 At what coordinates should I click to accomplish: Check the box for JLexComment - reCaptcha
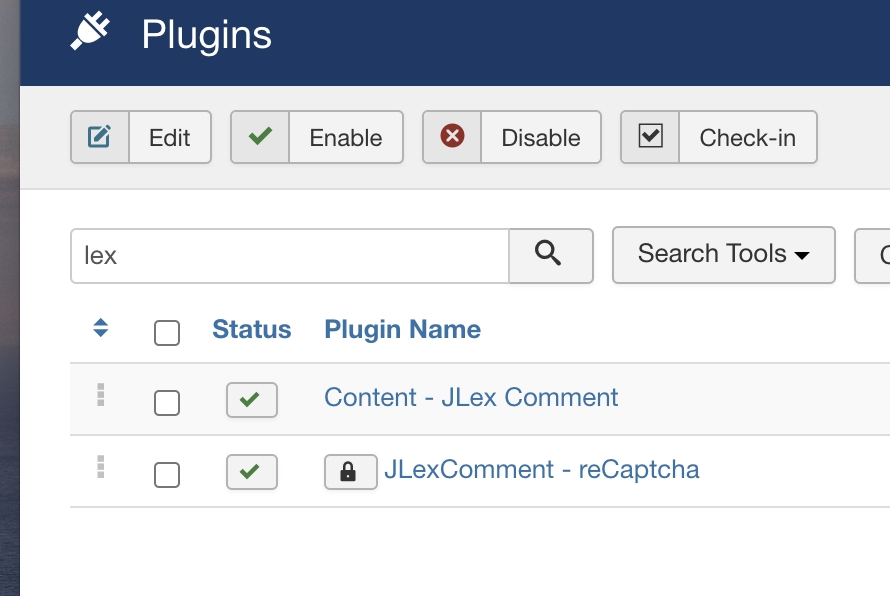coord(167,474)
